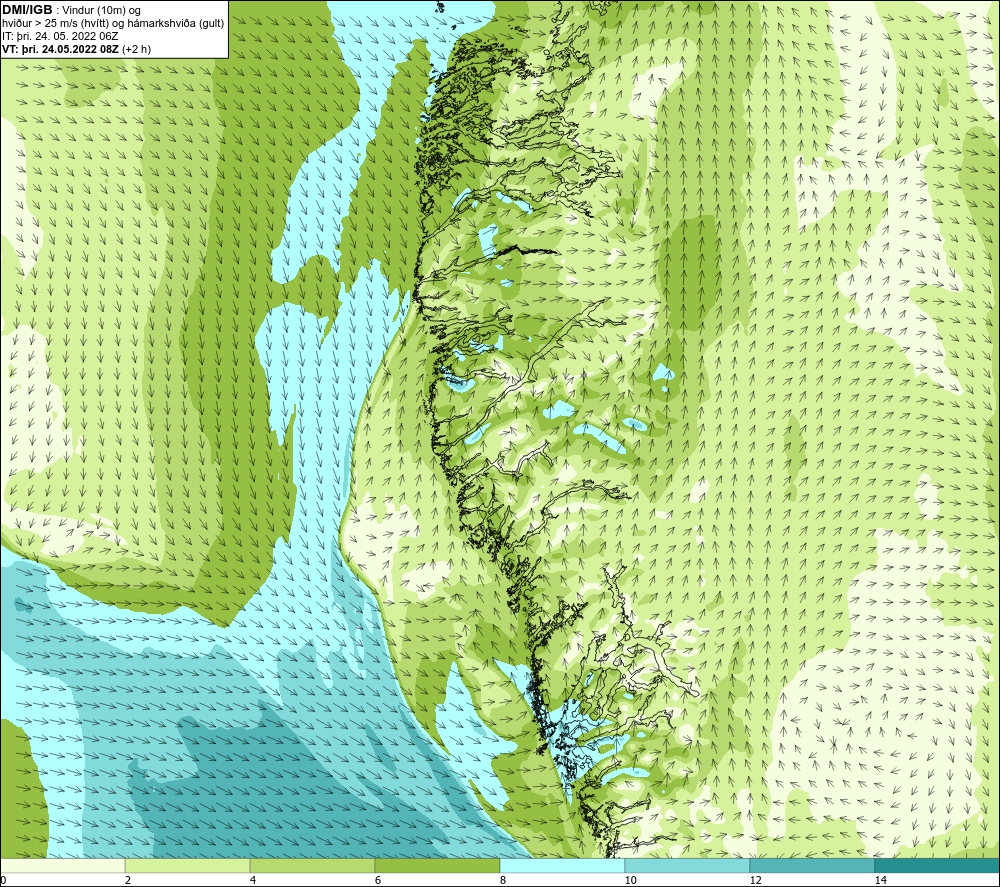Click the legend label '2'
The image size is (1000, 887).
[x=128, y=880]
